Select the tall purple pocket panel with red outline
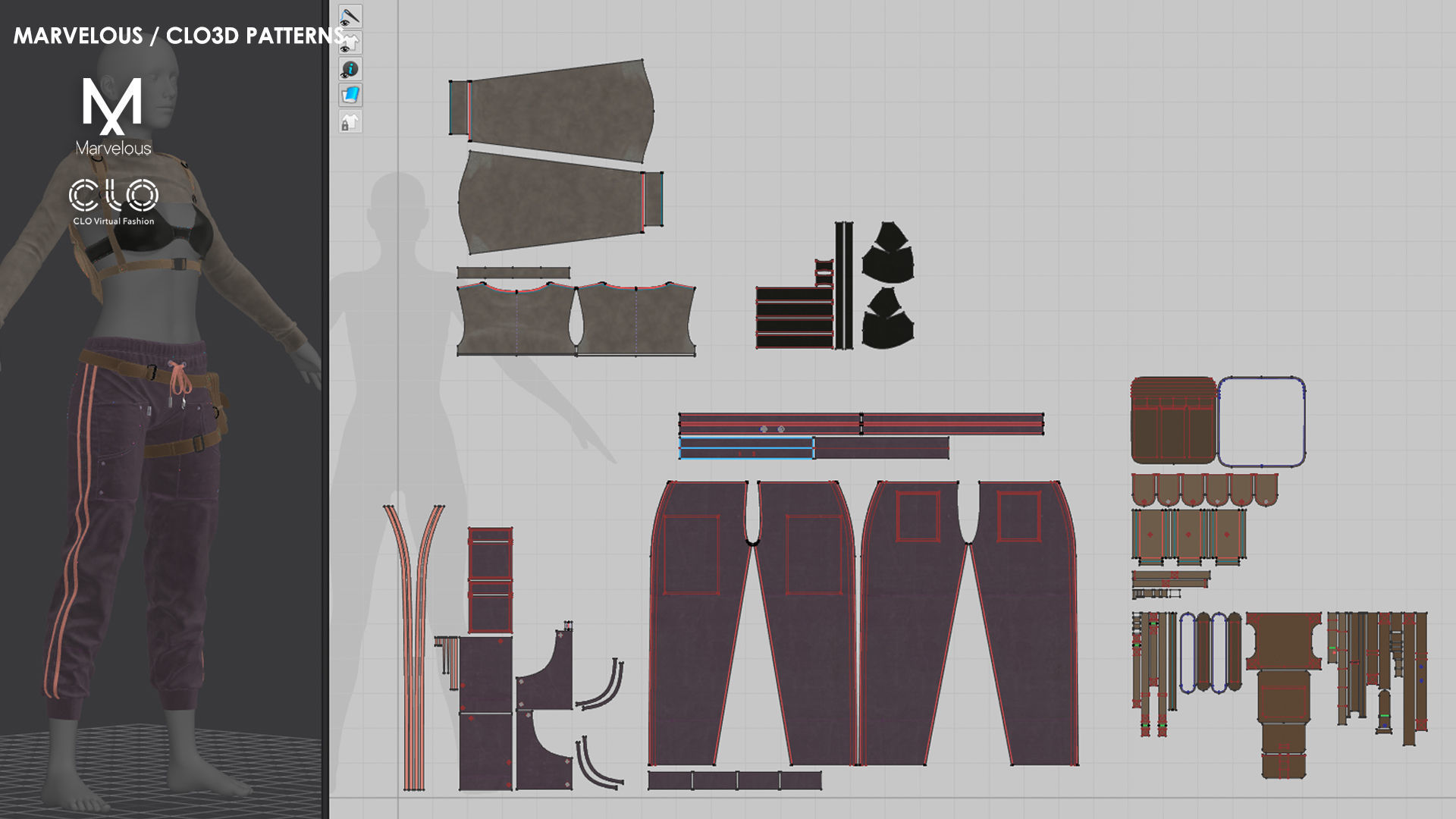Viewport: 1456px width, 819px height. [x=490, y=580]
